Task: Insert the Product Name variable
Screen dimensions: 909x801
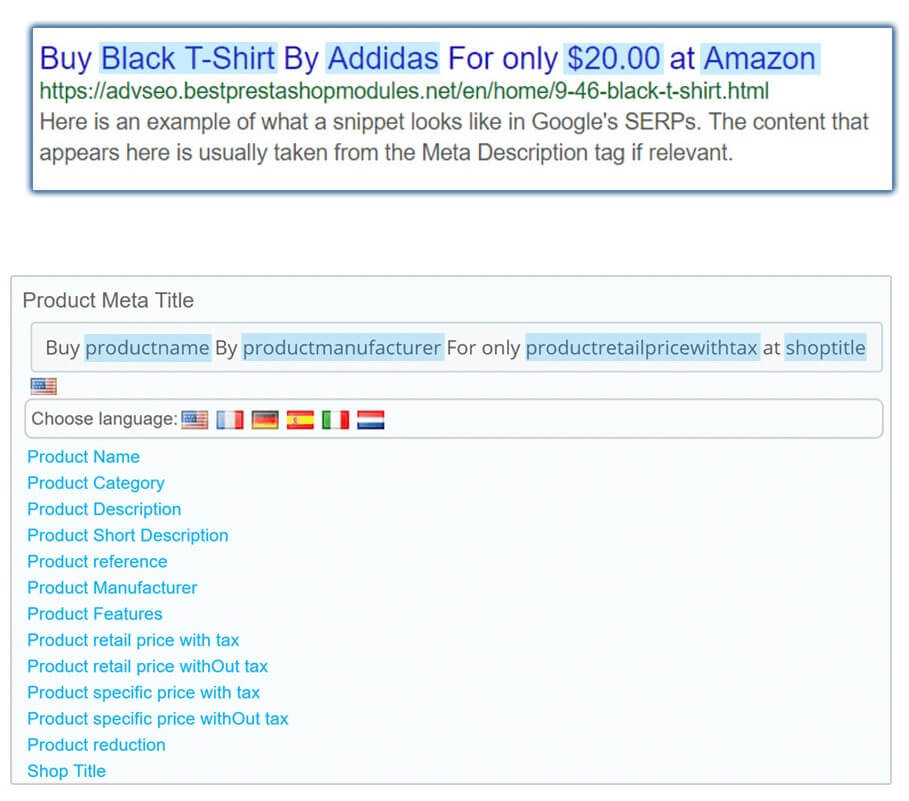Action: 83,457
